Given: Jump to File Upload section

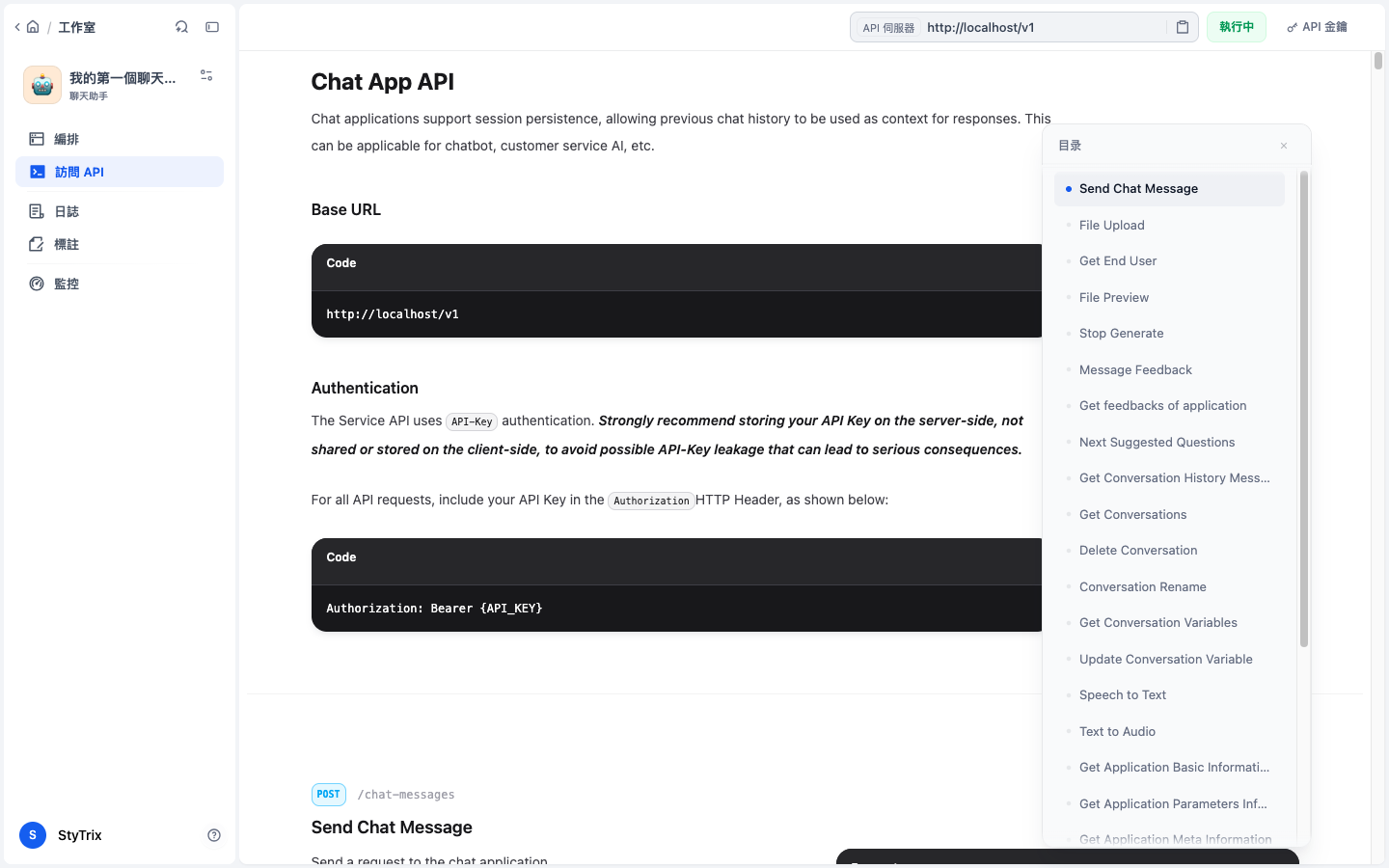Looking at the screenshot, I should point(1169,225).
